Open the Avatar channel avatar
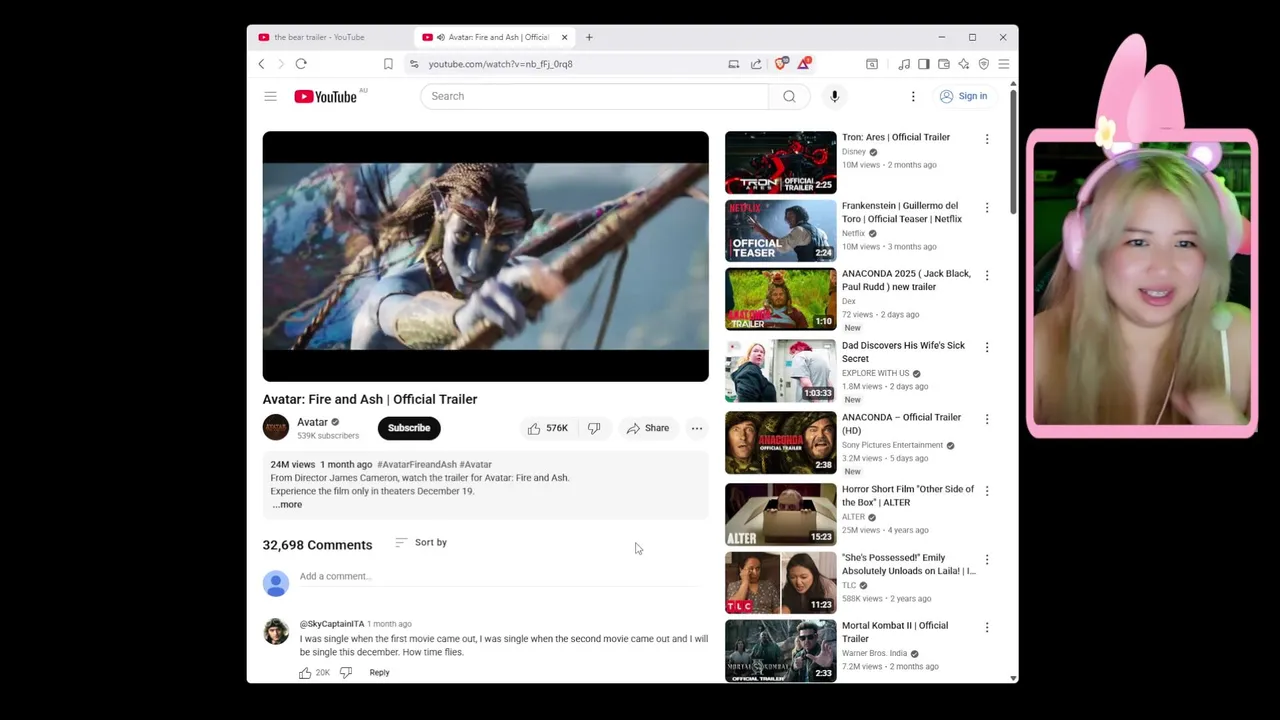Screen dimensions: 1280x720 tap(276, 427)
